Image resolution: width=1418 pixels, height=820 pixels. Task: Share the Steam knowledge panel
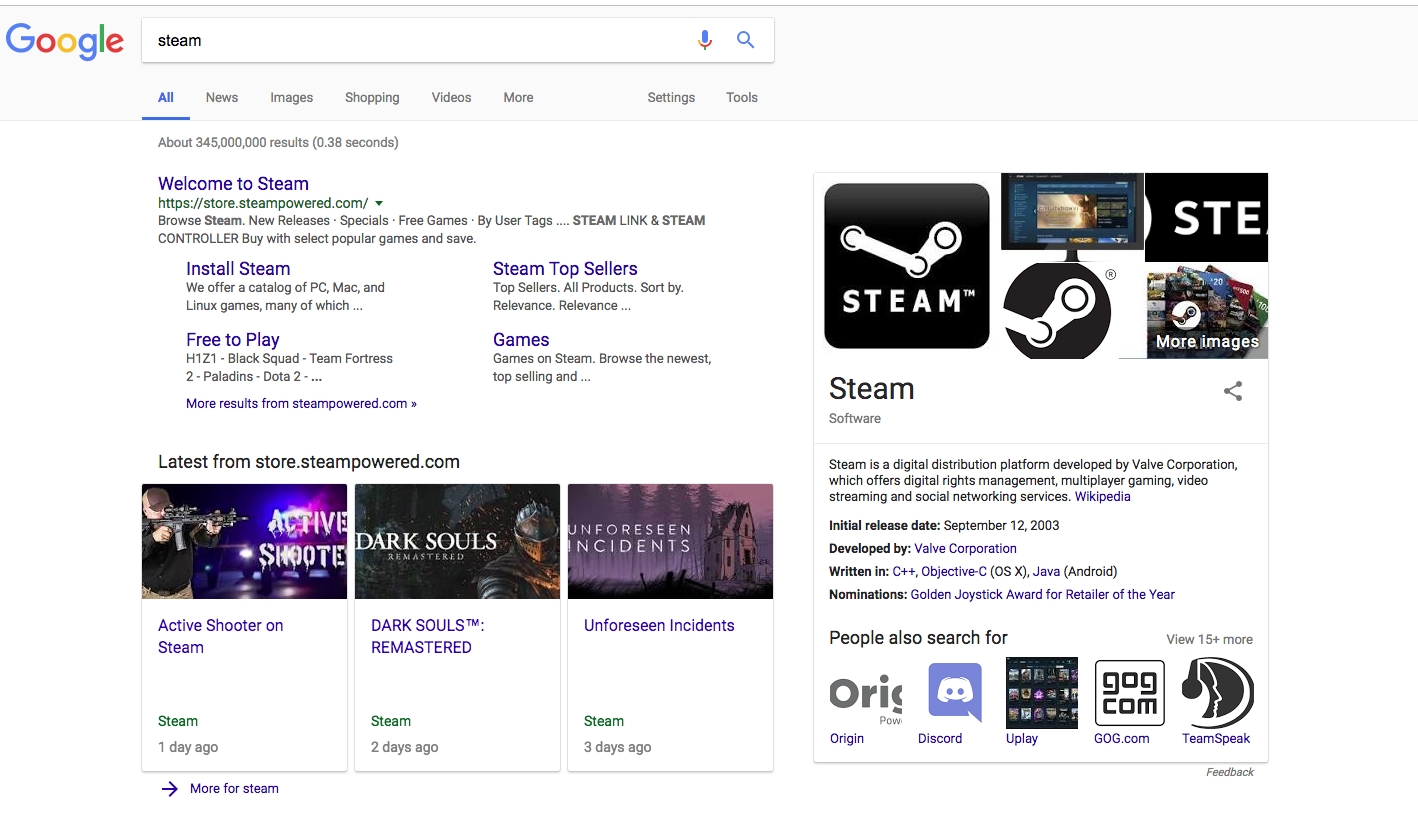(x=1233, y=391)
